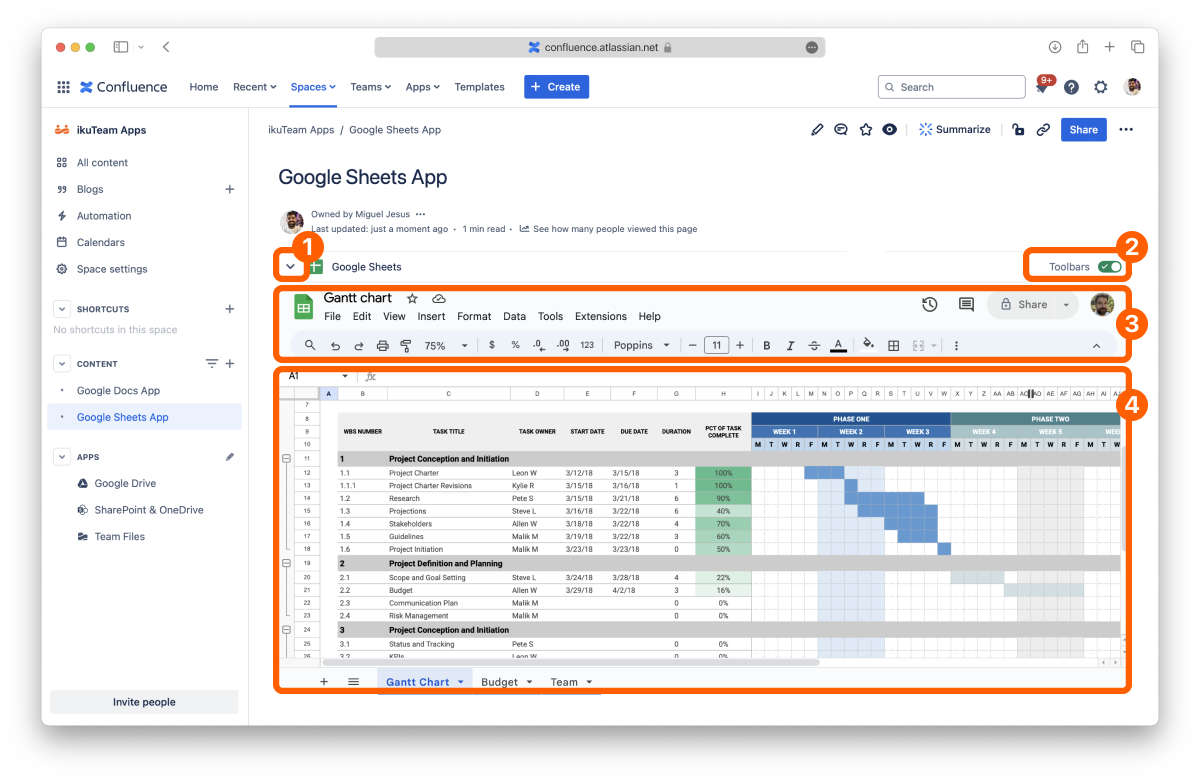The width and height of the screenshot is (1200, 780).
Task: Click undo in Sheets toolbar
Action: 335,346
